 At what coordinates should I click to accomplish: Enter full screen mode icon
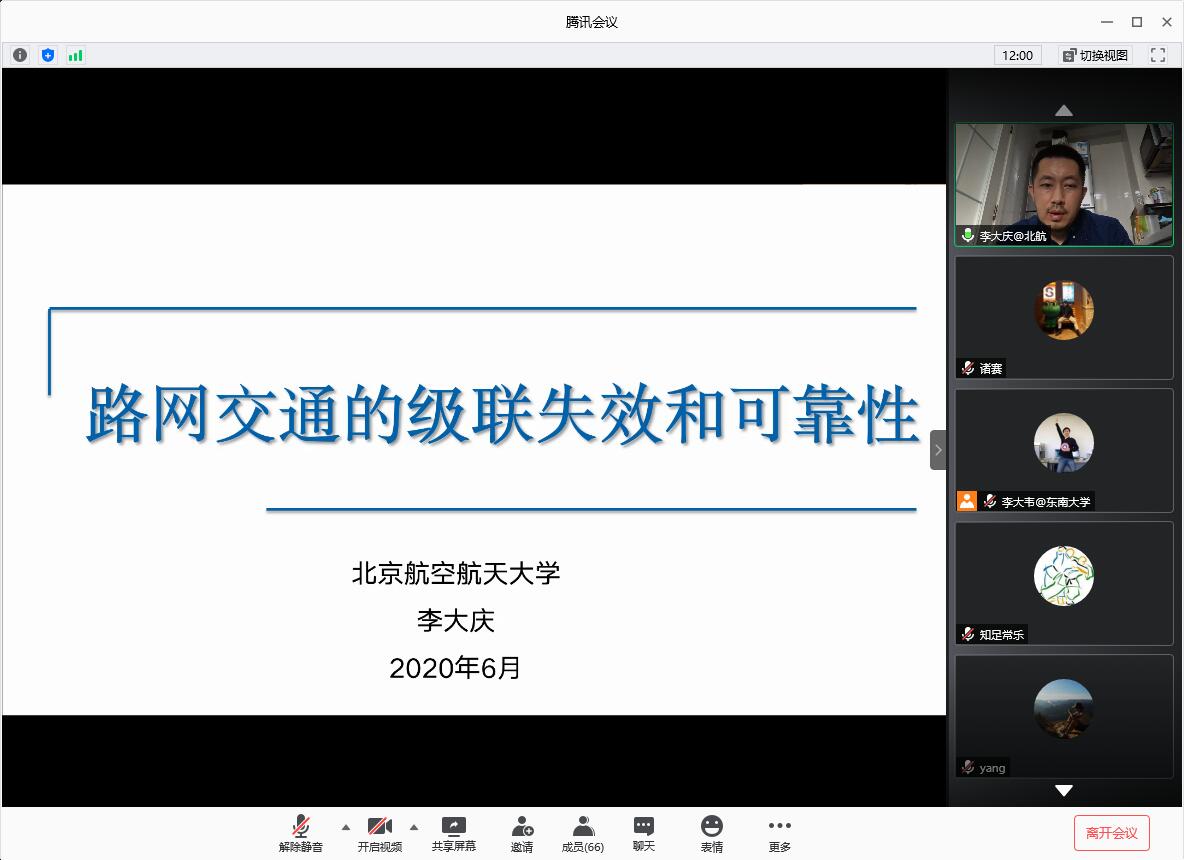1158,55
